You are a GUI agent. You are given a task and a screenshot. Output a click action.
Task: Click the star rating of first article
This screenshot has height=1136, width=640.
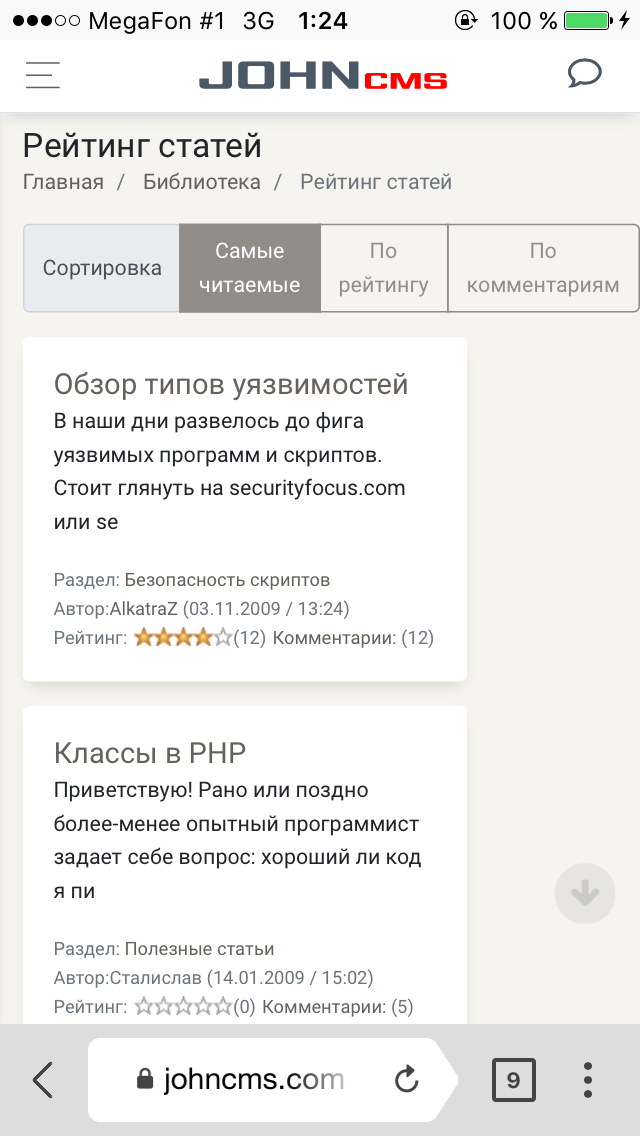pyautogui.click(x=183, y=637)
